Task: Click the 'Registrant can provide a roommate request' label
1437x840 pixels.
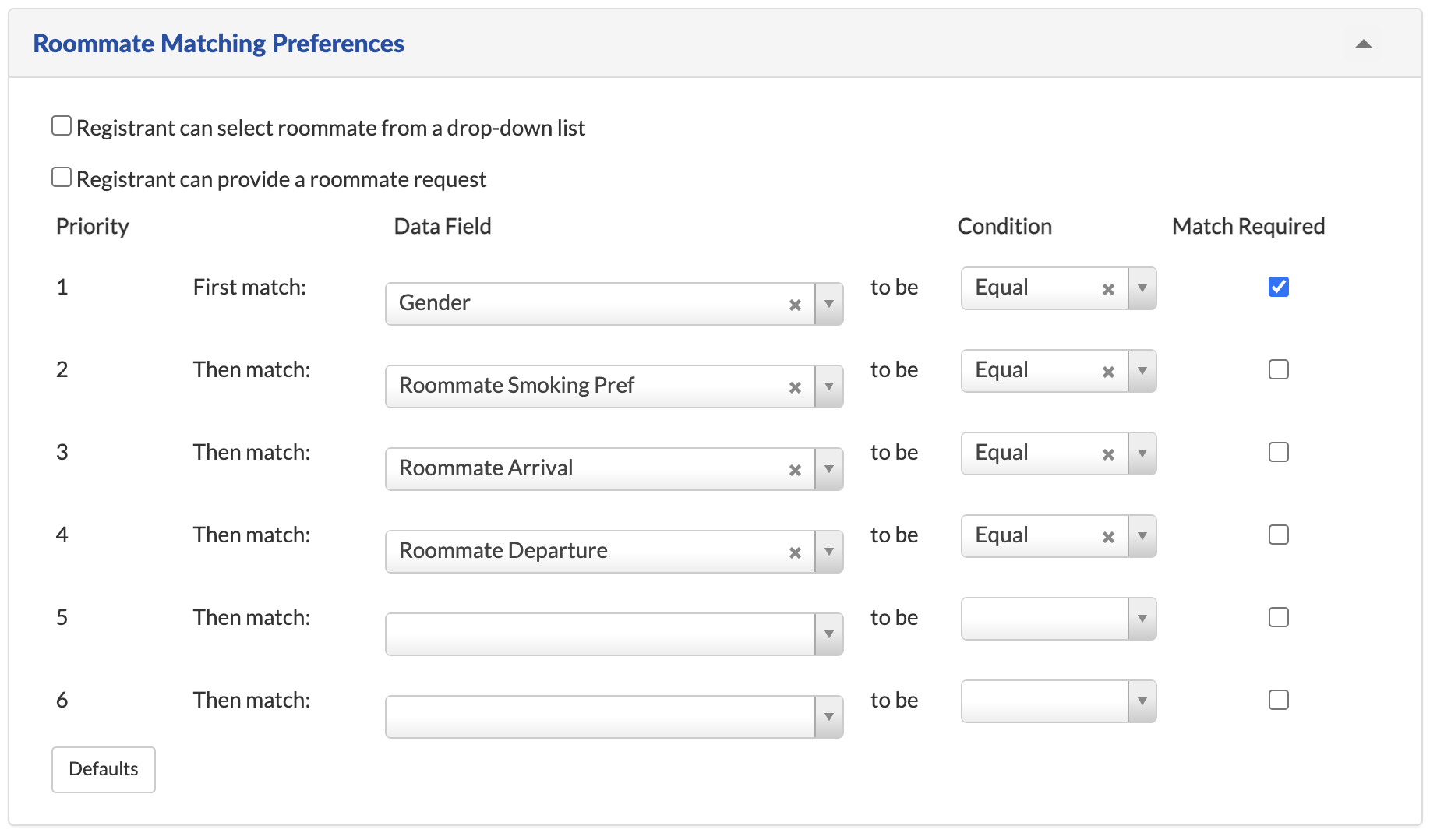Action: [x=281, y=179]
